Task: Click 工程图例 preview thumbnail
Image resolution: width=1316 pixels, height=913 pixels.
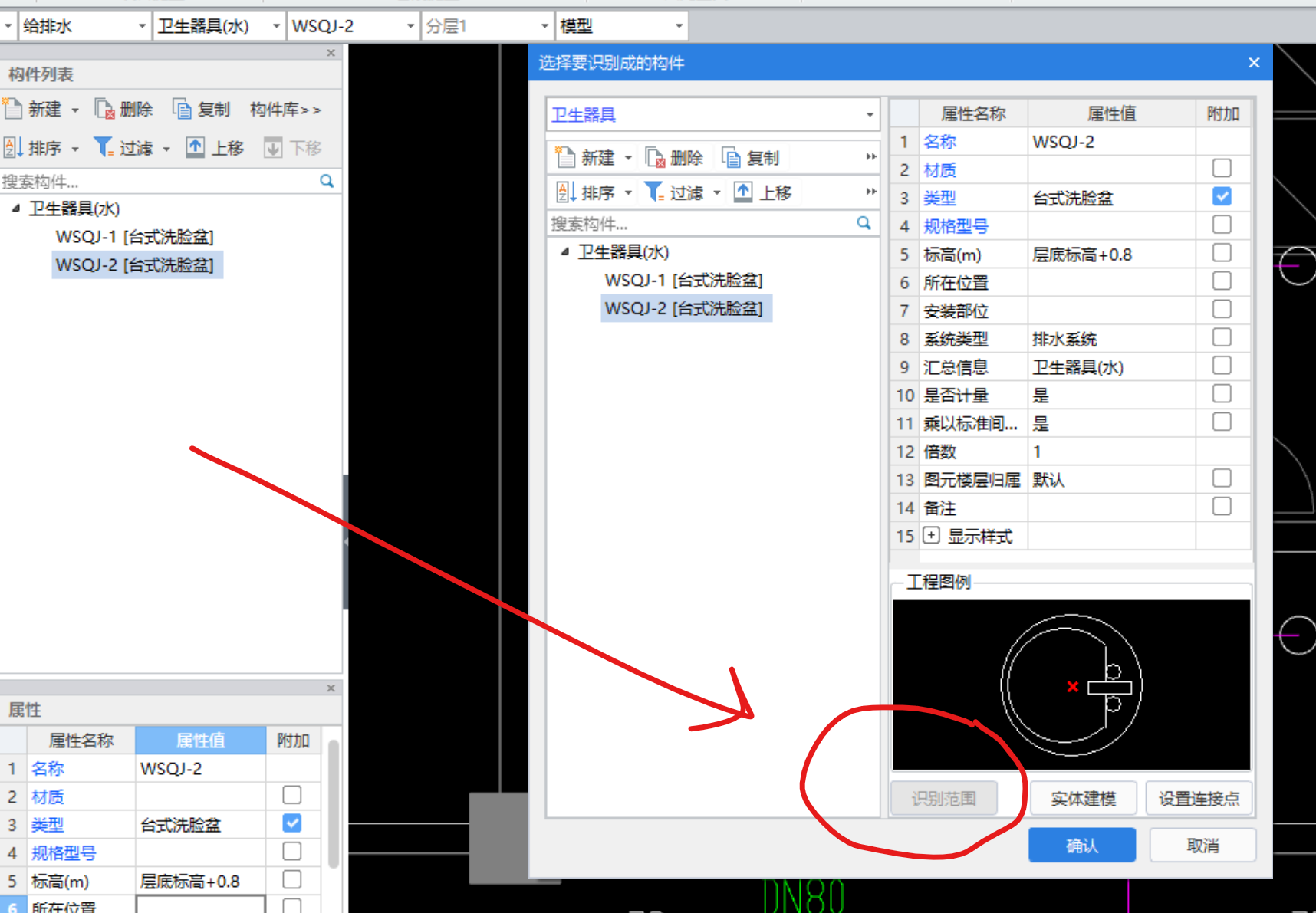Action: tap(1071, 685)
